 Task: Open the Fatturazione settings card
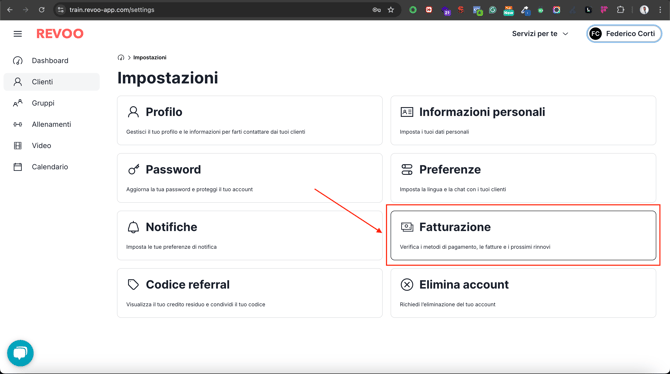coord(523,235)
